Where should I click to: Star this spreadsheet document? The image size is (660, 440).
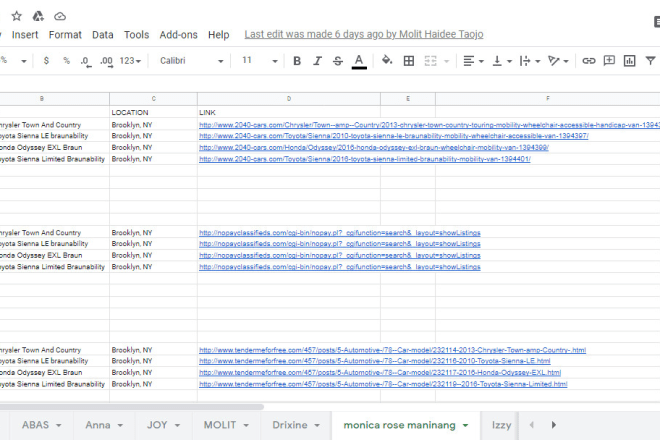click(x=14, y=16)
